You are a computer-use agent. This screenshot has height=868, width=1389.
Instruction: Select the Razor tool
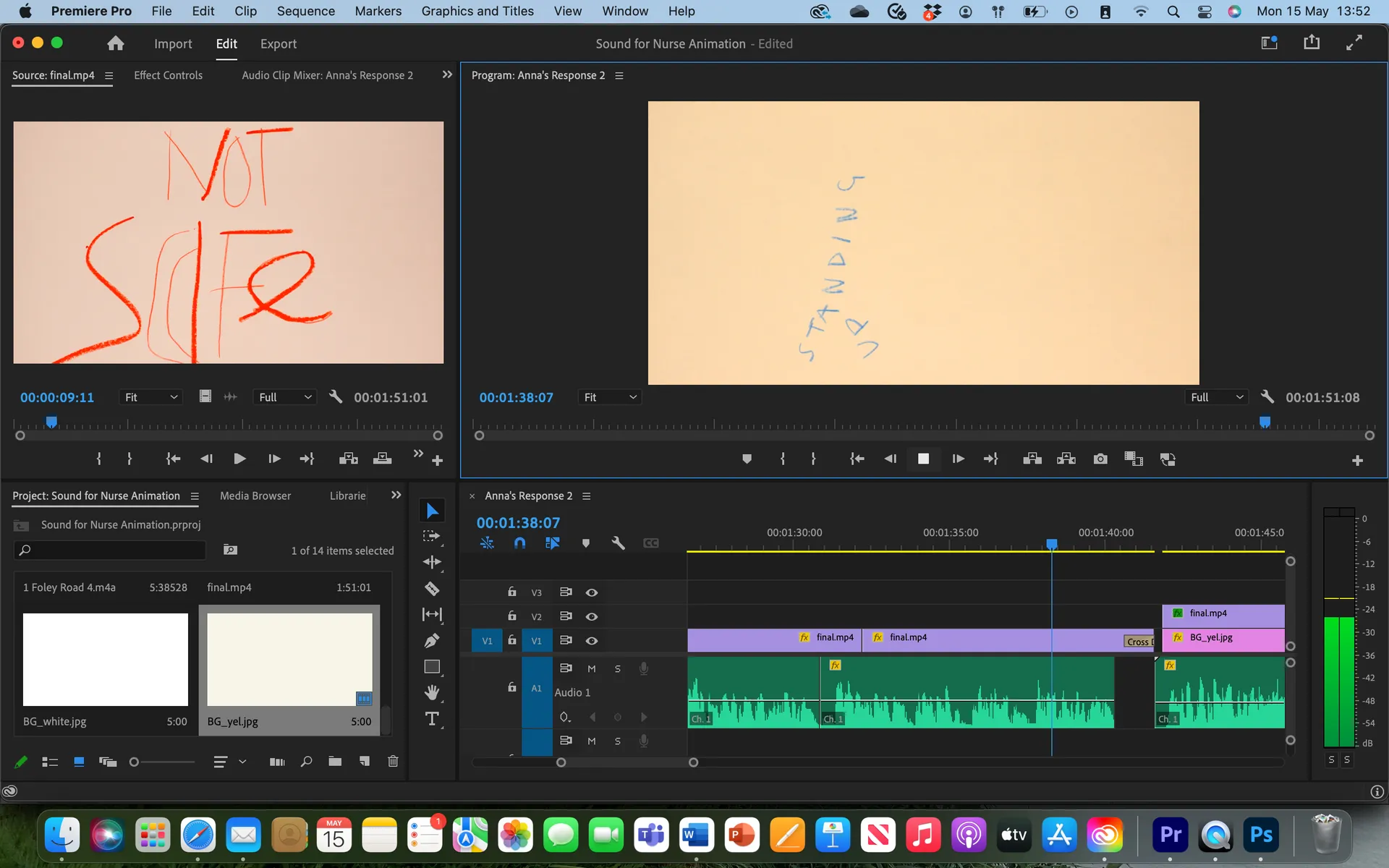point(432,589)
